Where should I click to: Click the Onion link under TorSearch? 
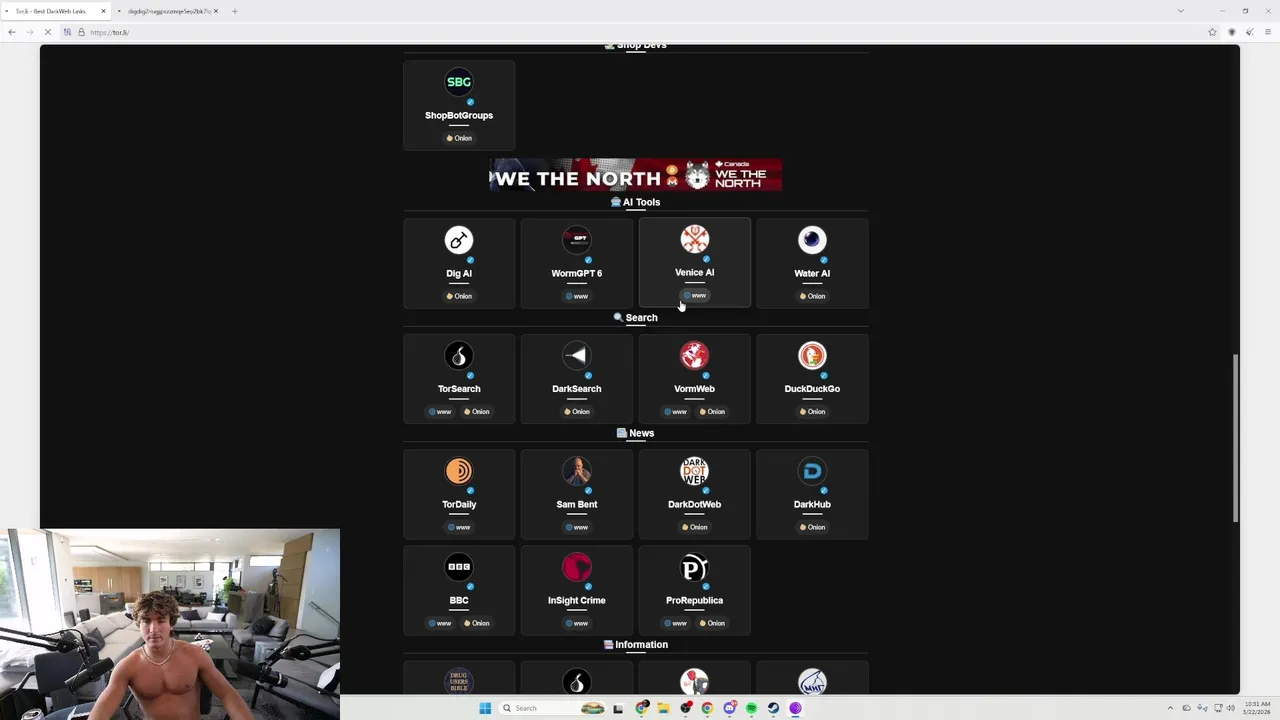pyautogui.click(x=477, y=411)
